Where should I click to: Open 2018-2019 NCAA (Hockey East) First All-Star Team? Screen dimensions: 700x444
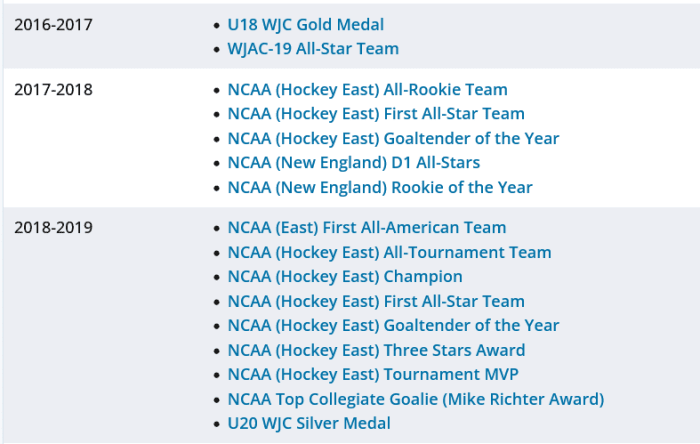(x=376, y=302)
